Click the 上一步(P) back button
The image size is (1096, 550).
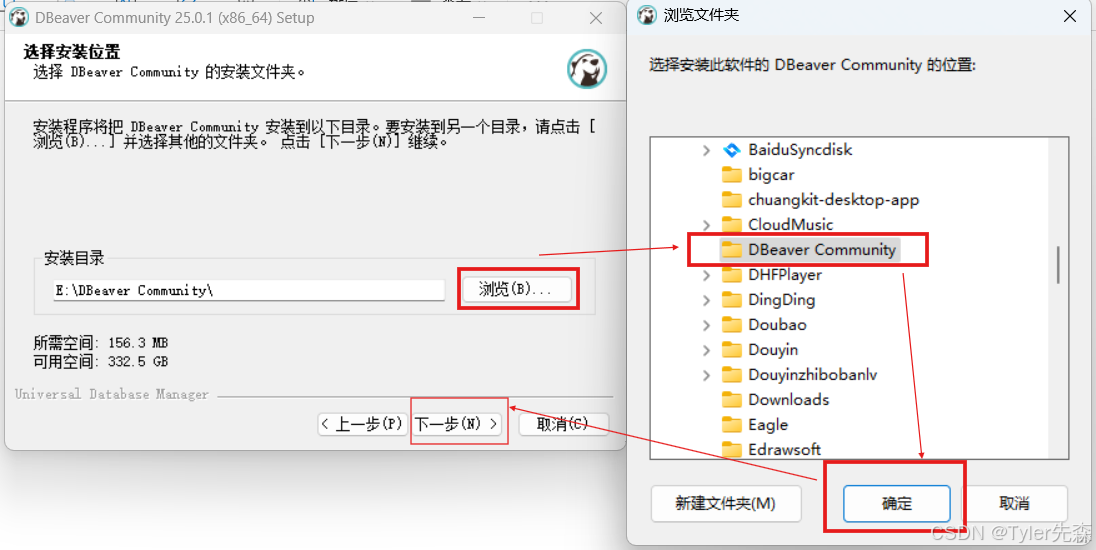363,424
